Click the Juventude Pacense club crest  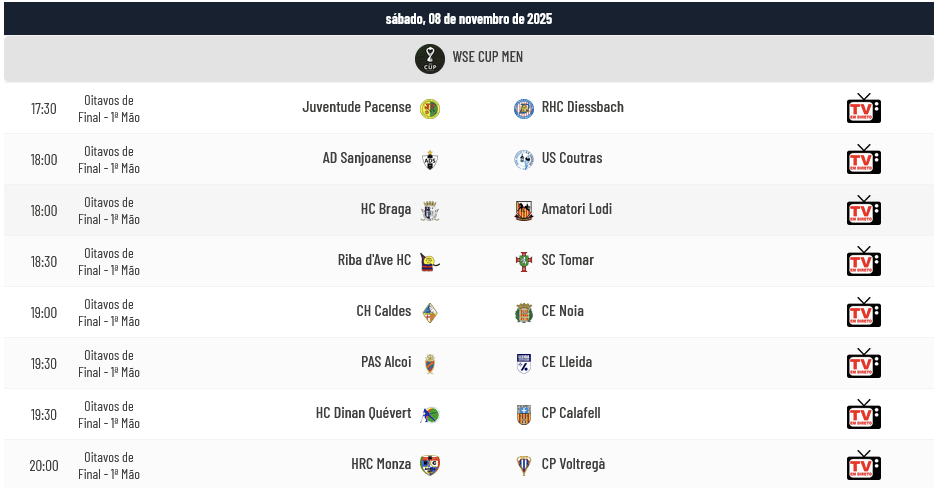430,108
